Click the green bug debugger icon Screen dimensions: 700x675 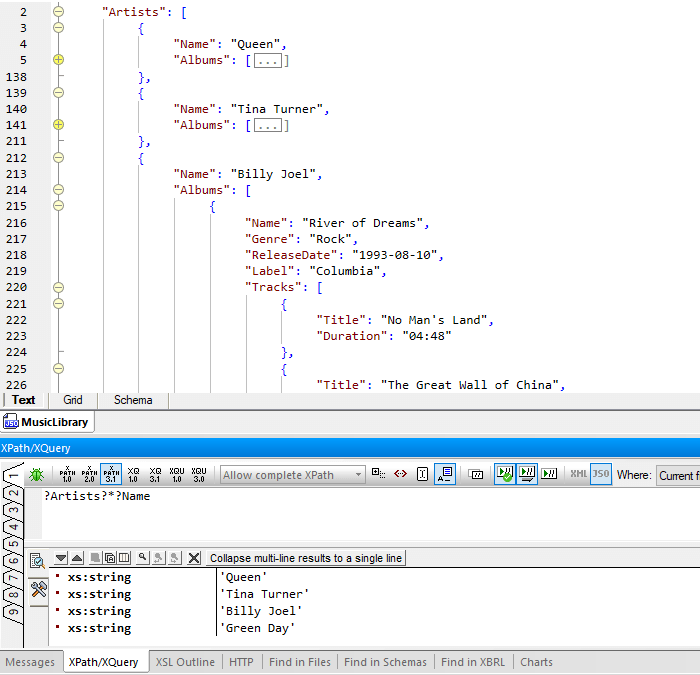pos(37,474)
